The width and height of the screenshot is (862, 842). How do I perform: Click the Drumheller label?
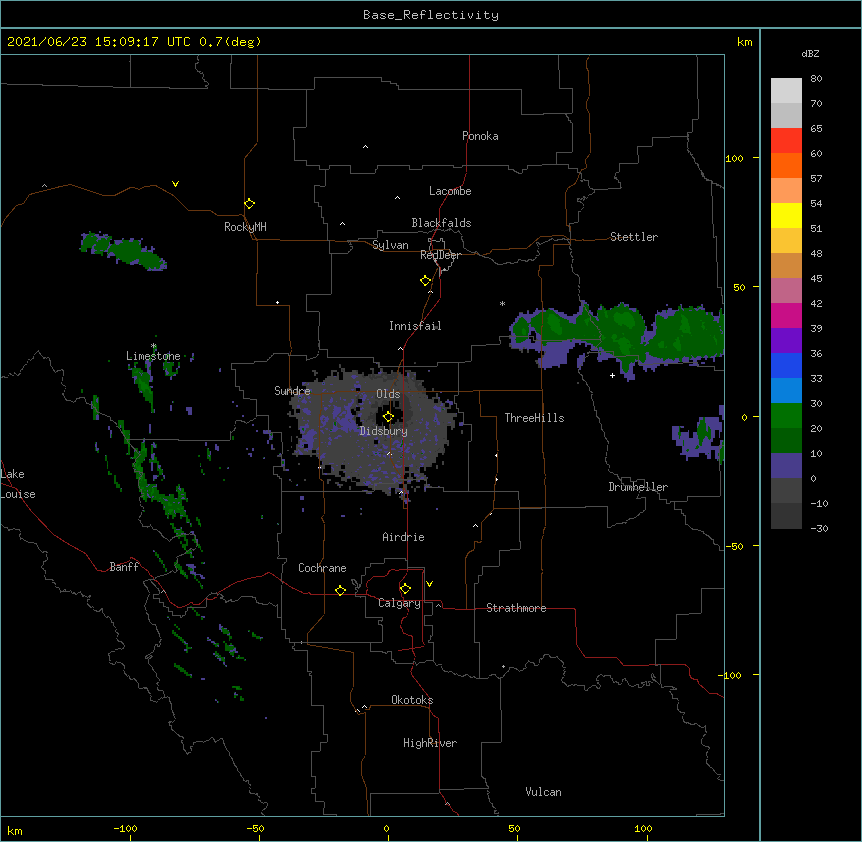638,487
